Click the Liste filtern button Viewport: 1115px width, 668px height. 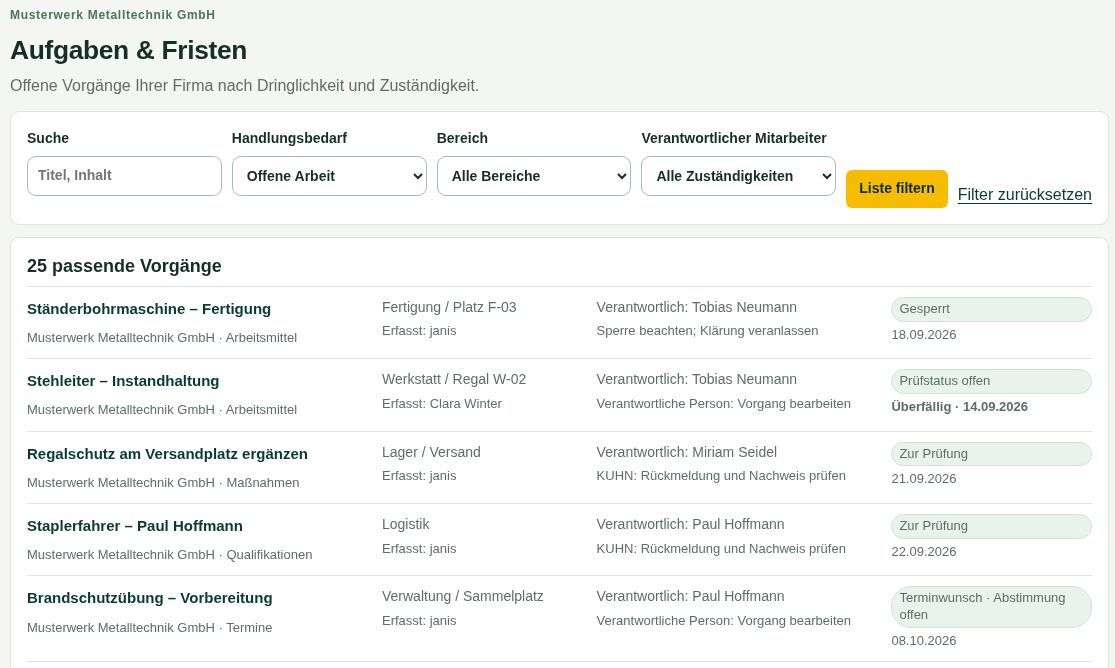click(x=897, y=189)
